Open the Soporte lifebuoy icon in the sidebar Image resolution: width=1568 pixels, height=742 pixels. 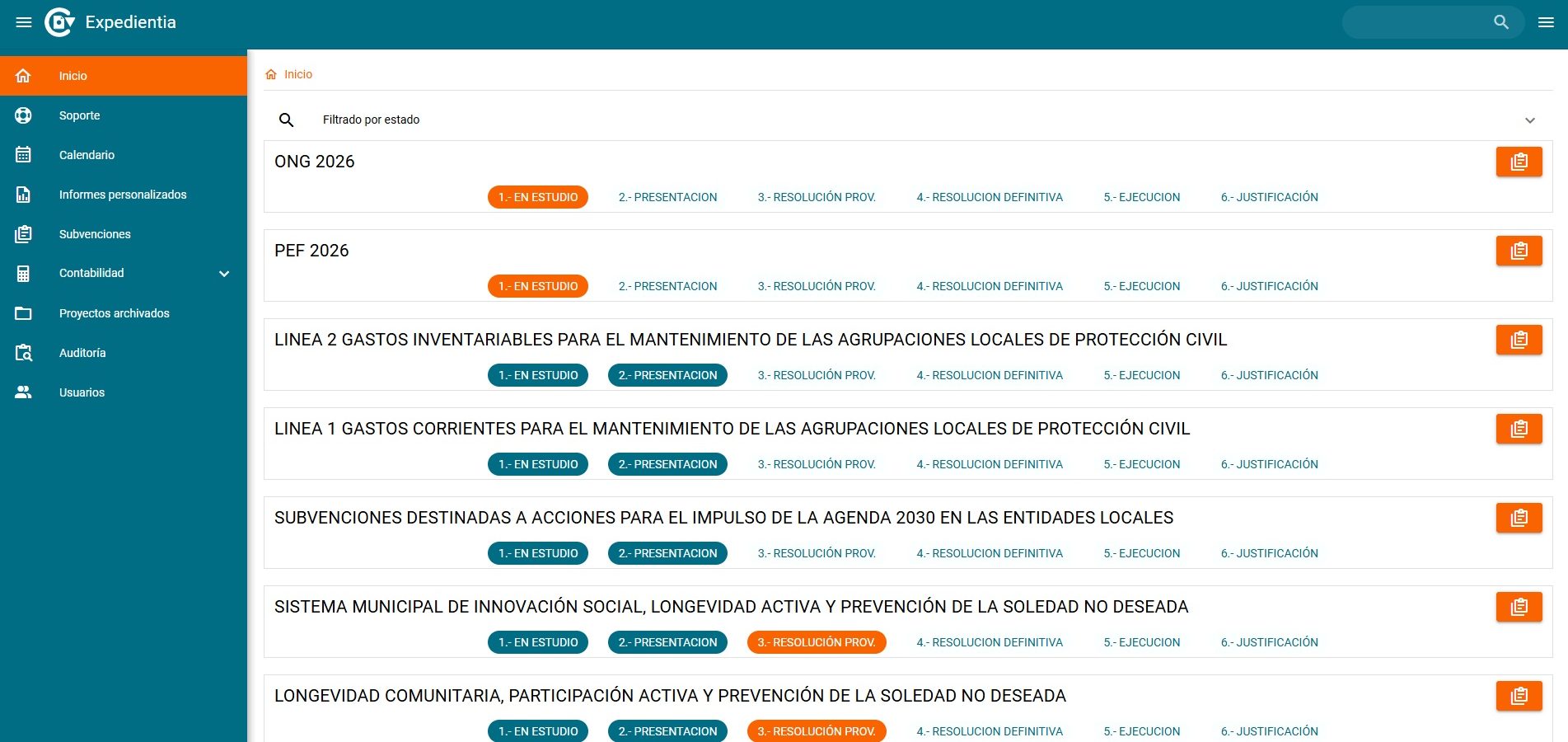(x=23, y=115)
